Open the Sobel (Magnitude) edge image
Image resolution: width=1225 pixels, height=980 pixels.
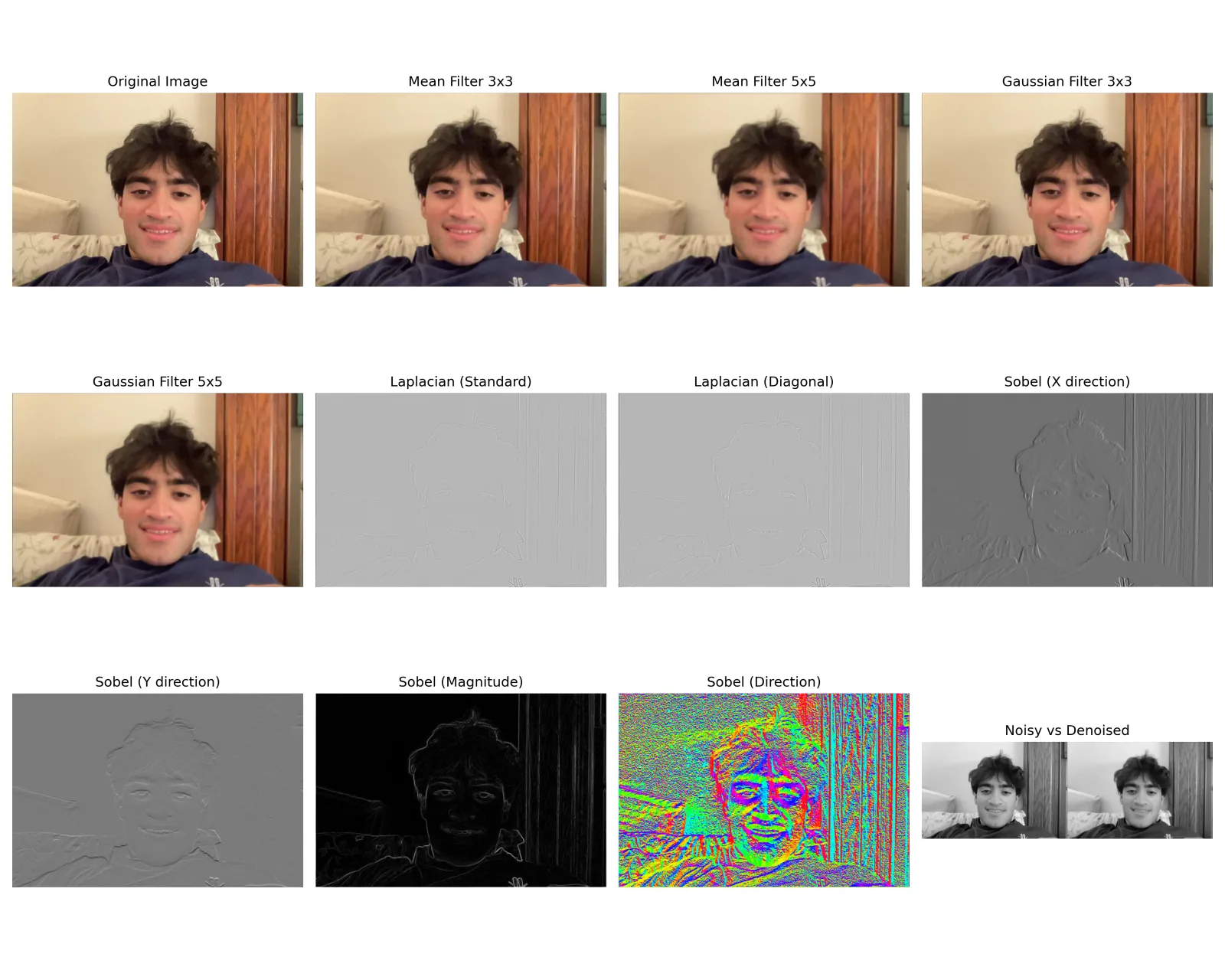(x=461, y=790)
